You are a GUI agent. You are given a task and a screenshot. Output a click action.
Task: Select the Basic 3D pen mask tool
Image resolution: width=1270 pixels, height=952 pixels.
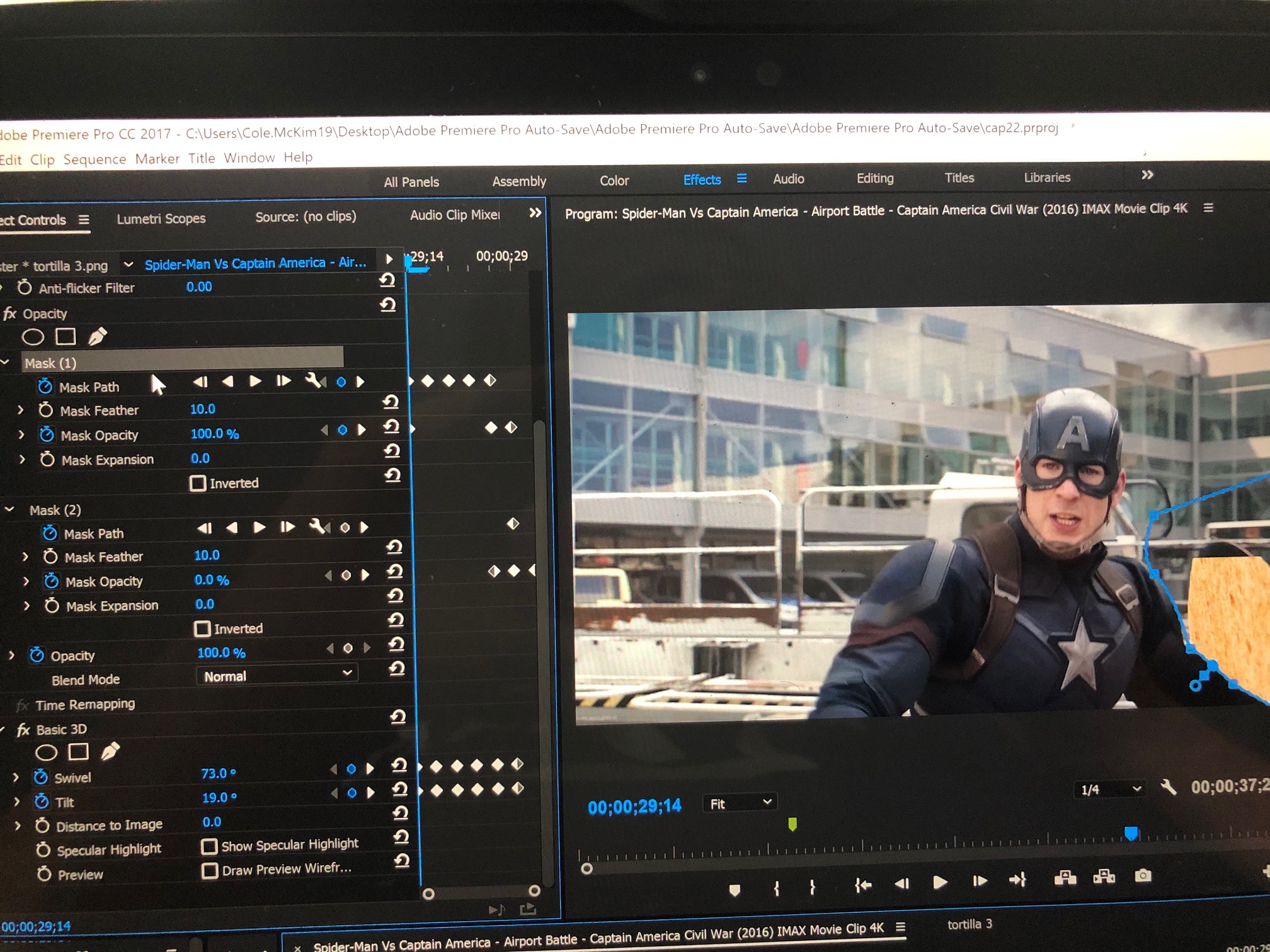pos(110,751)
